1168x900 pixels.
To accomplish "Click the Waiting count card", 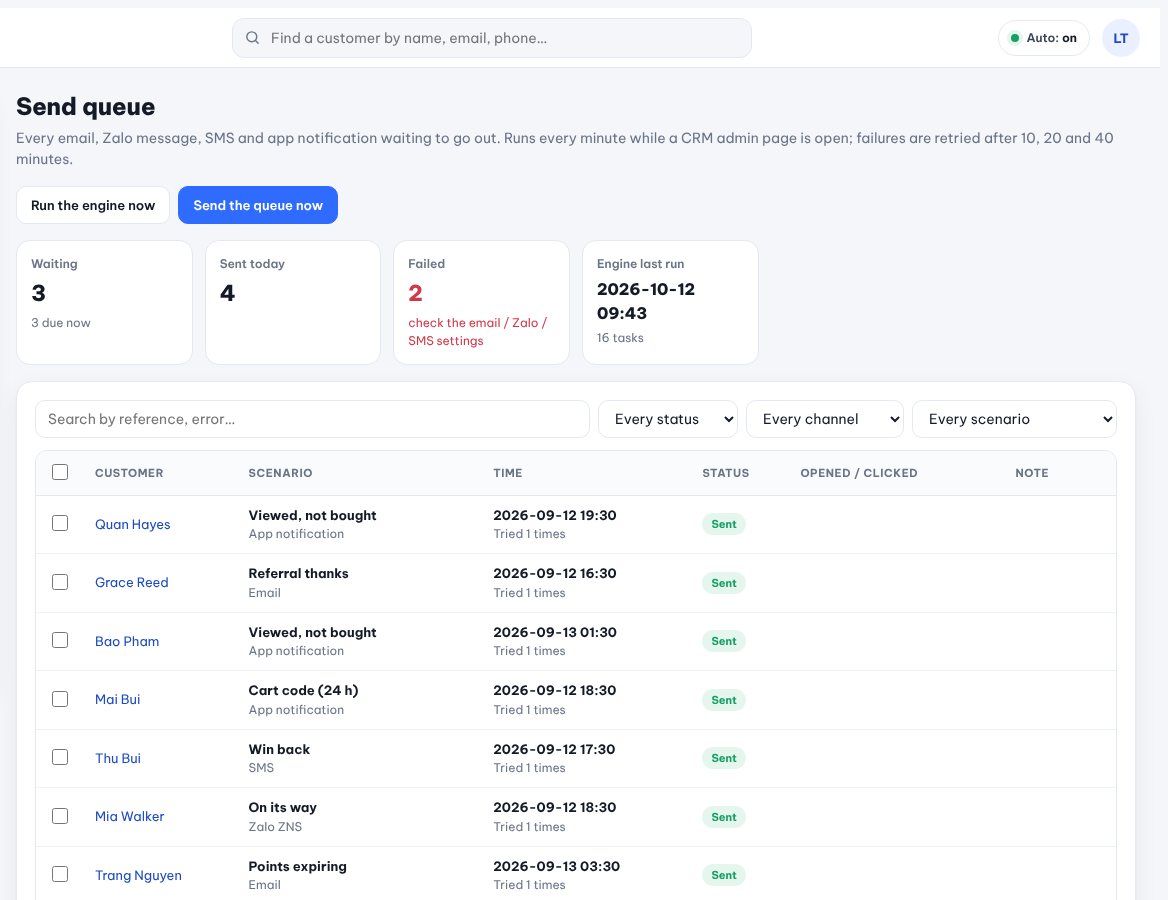I will pos(104,302).
